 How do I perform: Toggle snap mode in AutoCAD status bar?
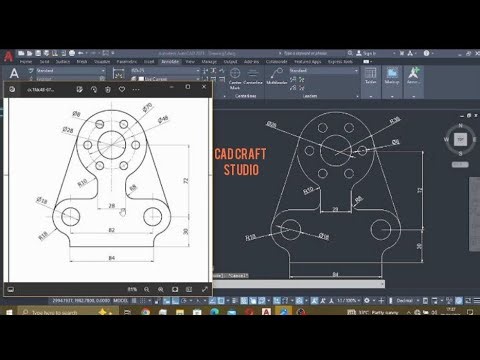[x=143, y=301]
